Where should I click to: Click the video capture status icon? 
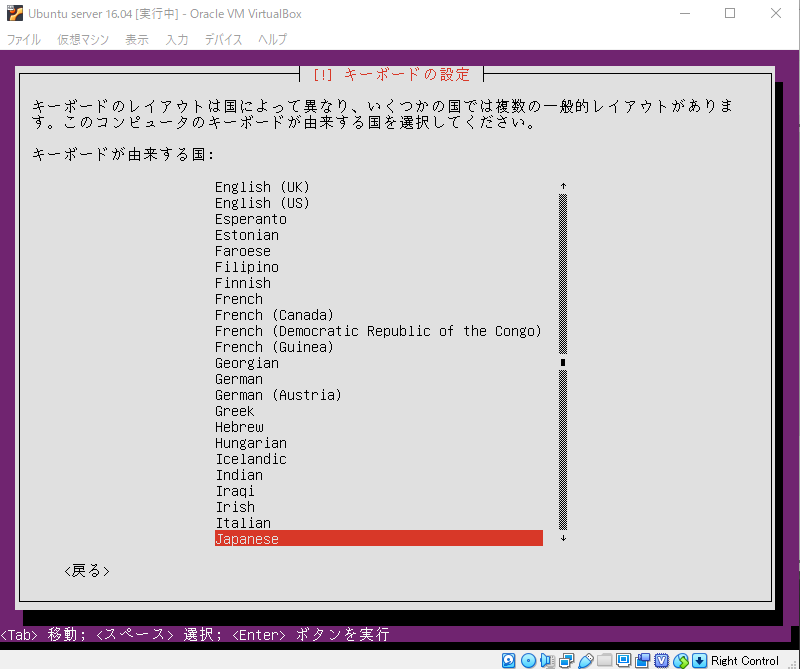pyautogui.click(x=643, y=660)
